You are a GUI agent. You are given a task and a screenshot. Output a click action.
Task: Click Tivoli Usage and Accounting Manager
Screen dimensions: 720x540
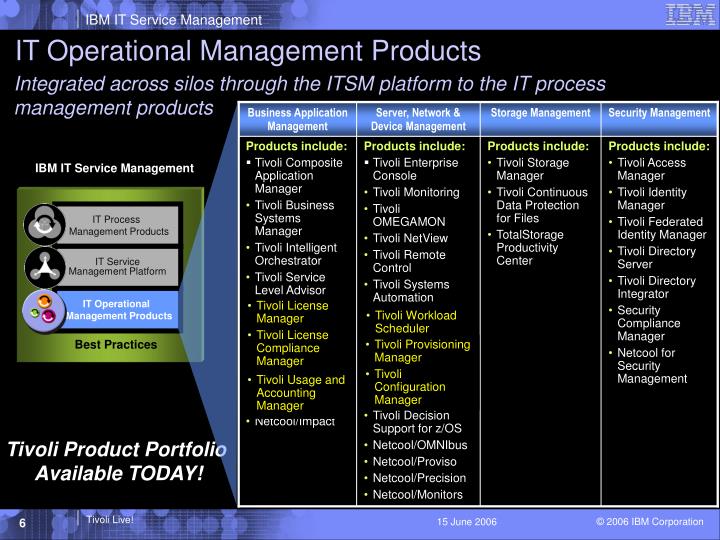tap(300, 393)
